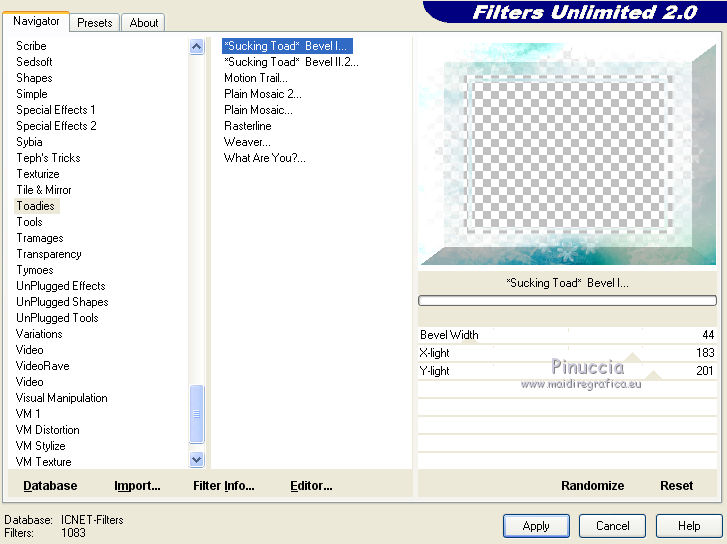
Task: Select the Sybia category
Action: pos(29,142)
